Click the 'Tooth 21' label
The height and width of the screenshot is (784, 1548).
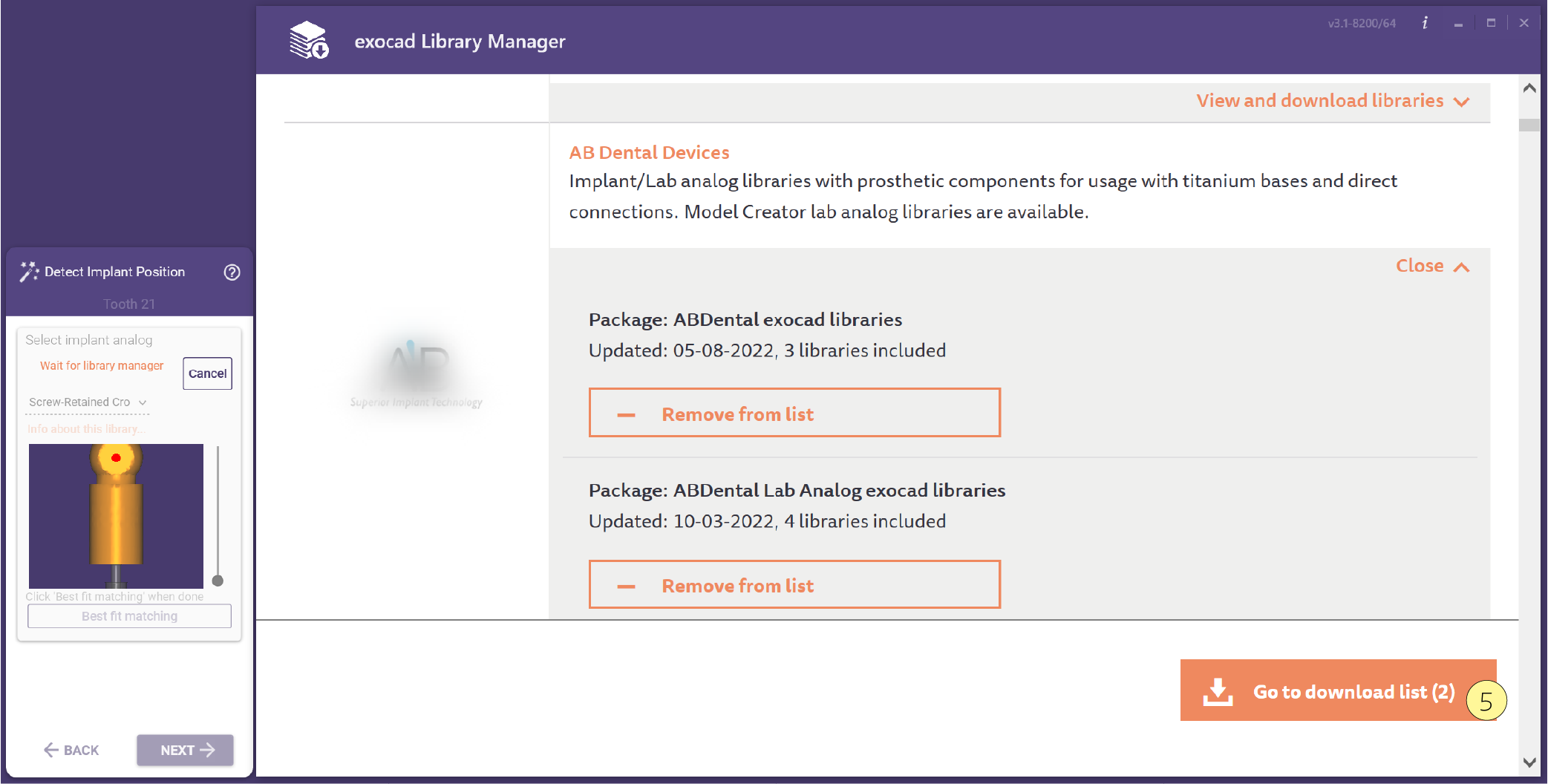coord(129,304)
